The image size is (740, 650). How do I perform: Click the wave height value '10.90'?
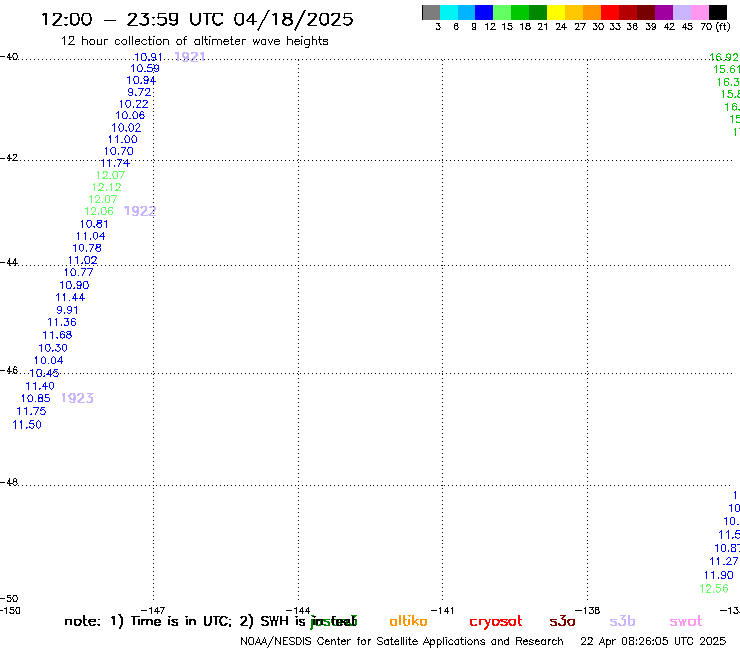click(74, 285)
